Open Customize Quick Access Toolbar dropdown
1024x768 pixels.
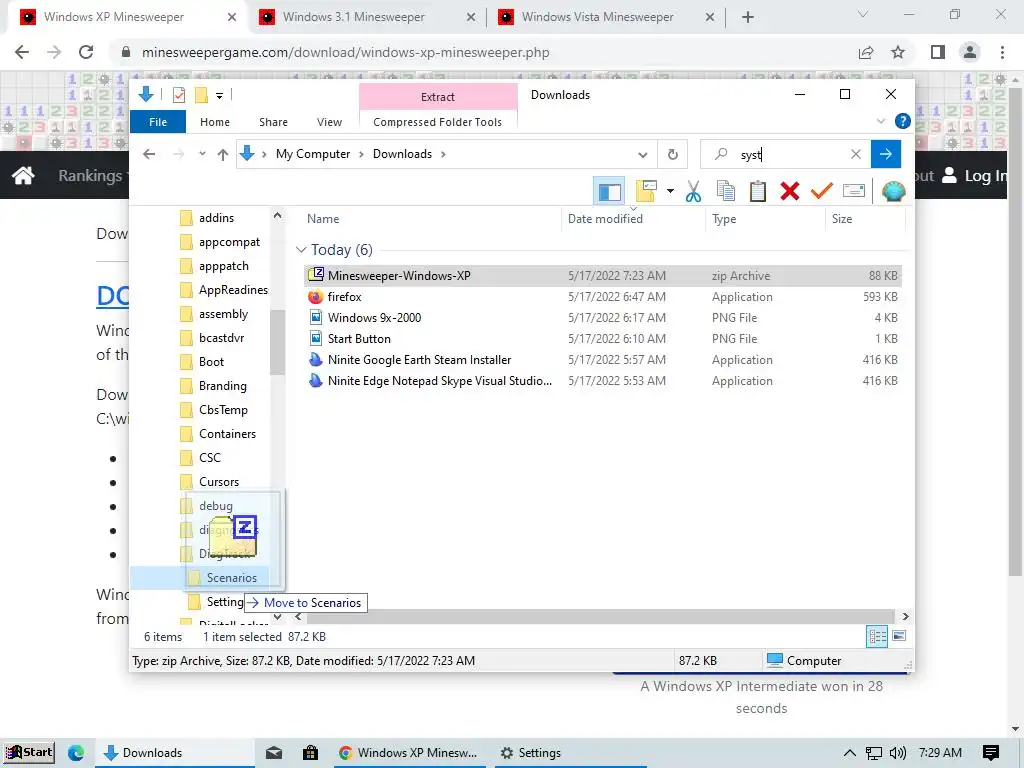219,96
